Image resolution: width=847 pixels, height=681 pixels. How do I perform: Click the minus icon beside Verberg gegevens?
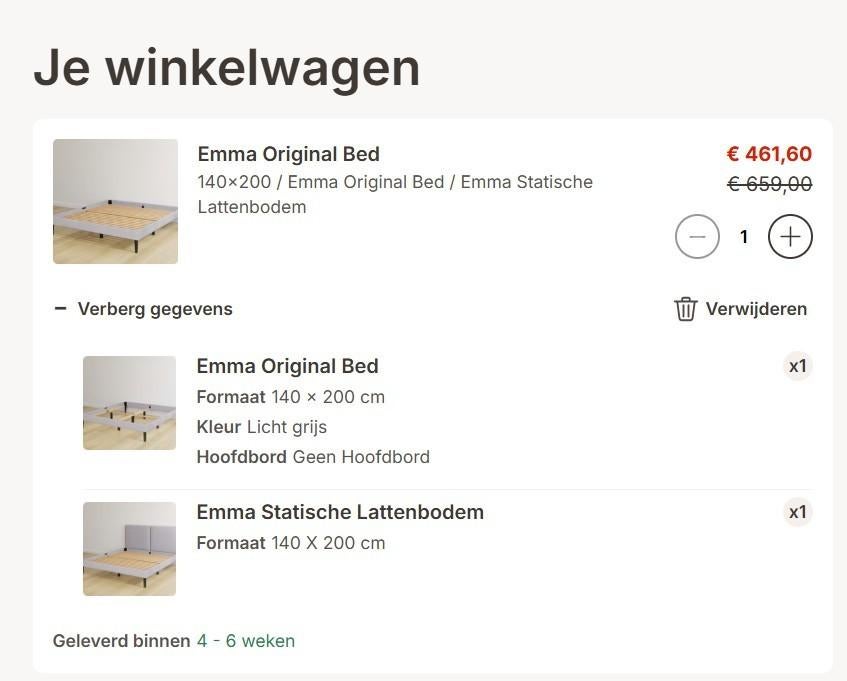pos(62,308)
